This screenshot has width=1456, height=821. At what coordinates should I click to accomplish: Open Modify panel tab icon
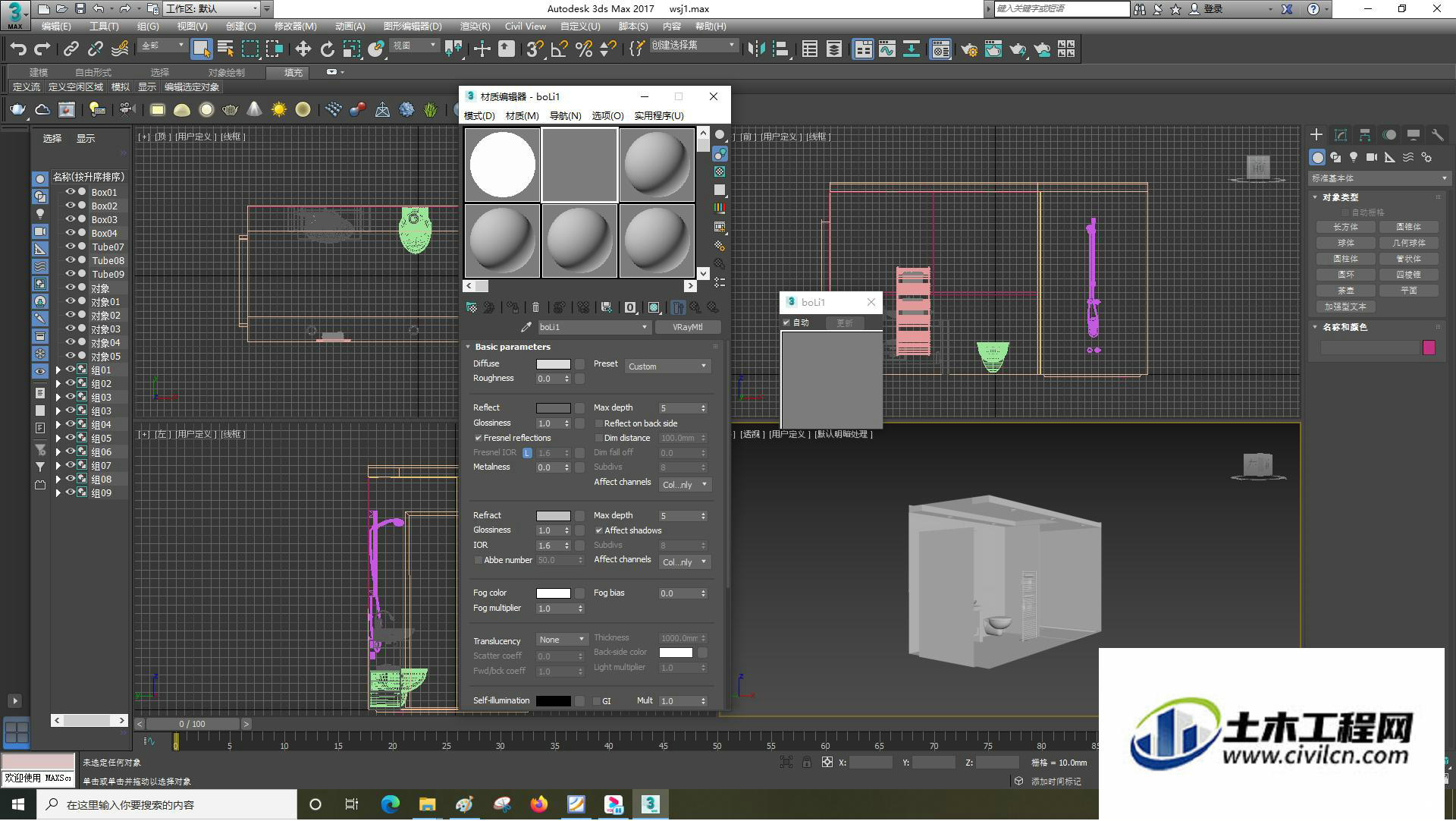[1341, 135]
